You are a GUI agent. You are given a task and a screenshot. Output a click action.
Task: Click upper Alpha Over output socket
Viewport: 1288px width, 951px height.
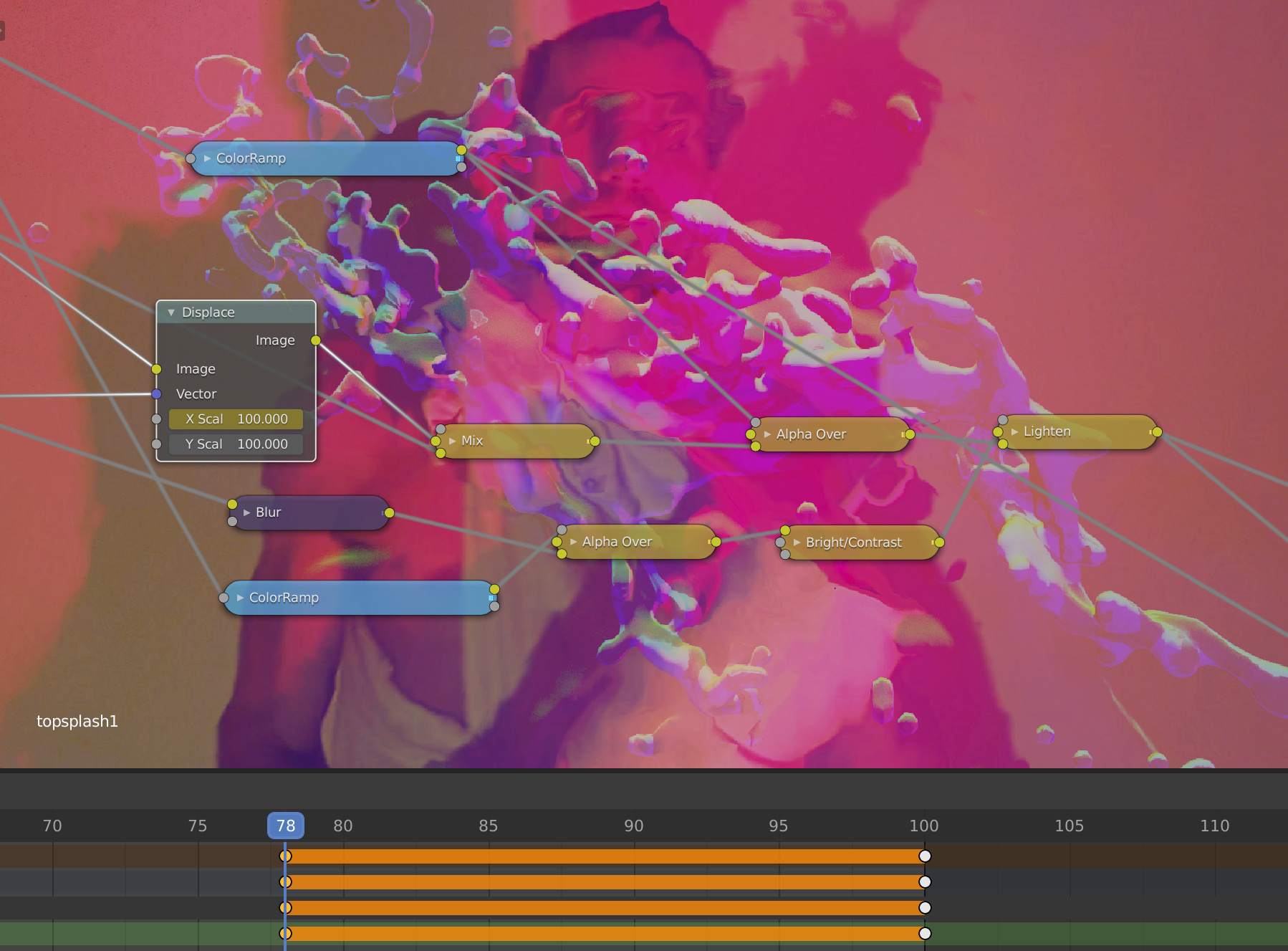(910, 434)
